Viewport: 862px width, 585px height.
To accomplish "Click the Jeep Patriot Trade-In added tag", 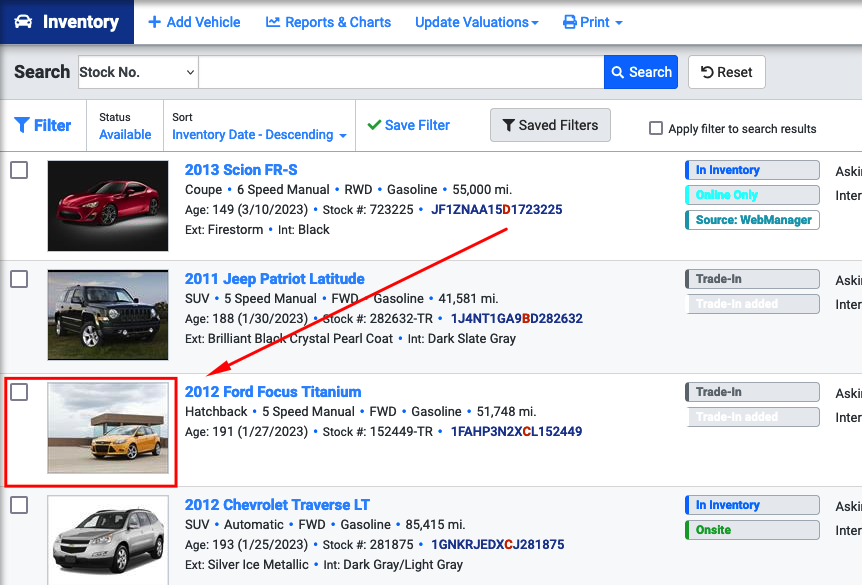I will [x=752, y=303].
